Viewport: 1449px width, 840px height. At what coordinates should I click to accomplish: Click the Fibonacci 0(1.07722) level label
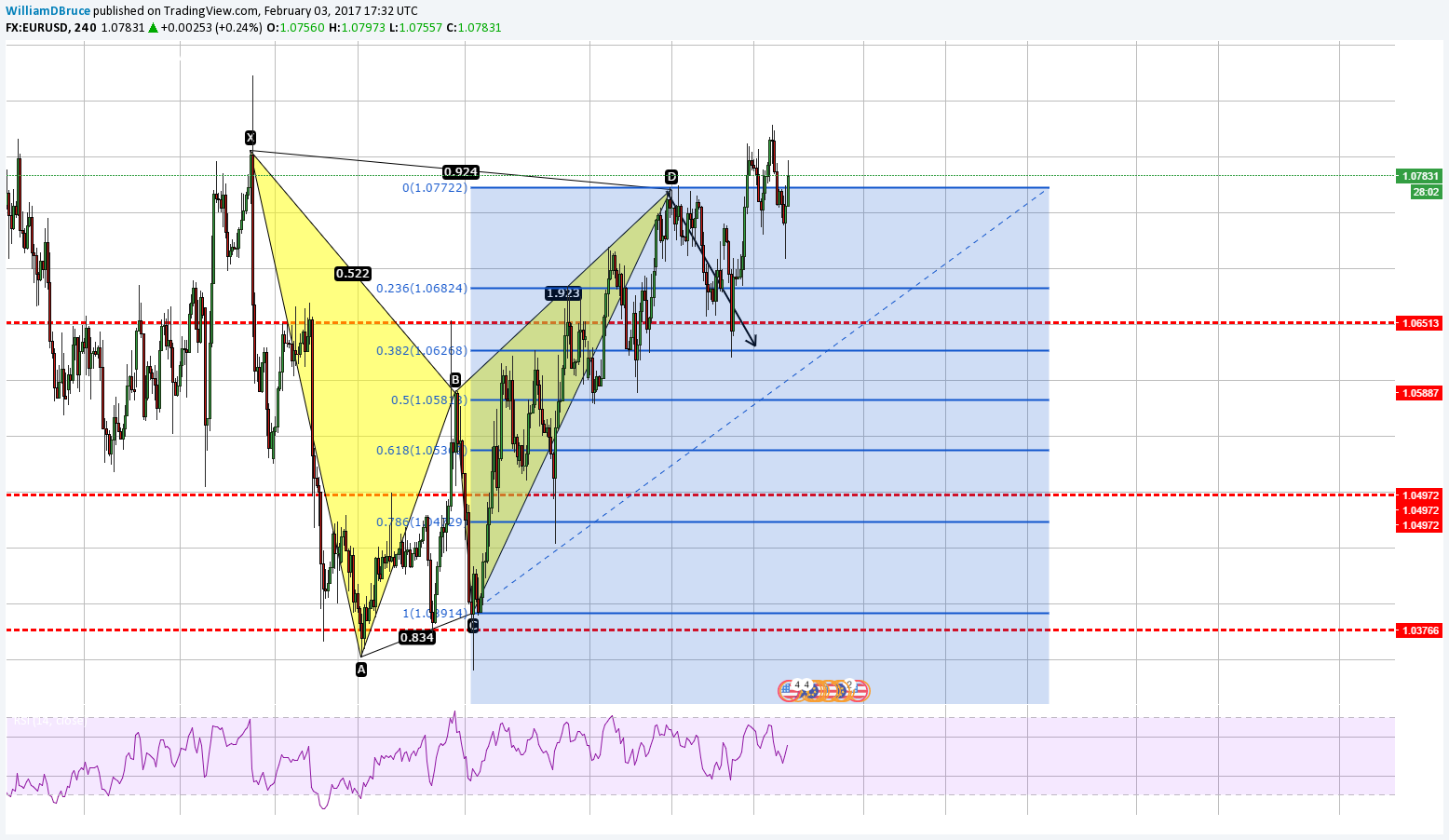click(x=434, y=188)
